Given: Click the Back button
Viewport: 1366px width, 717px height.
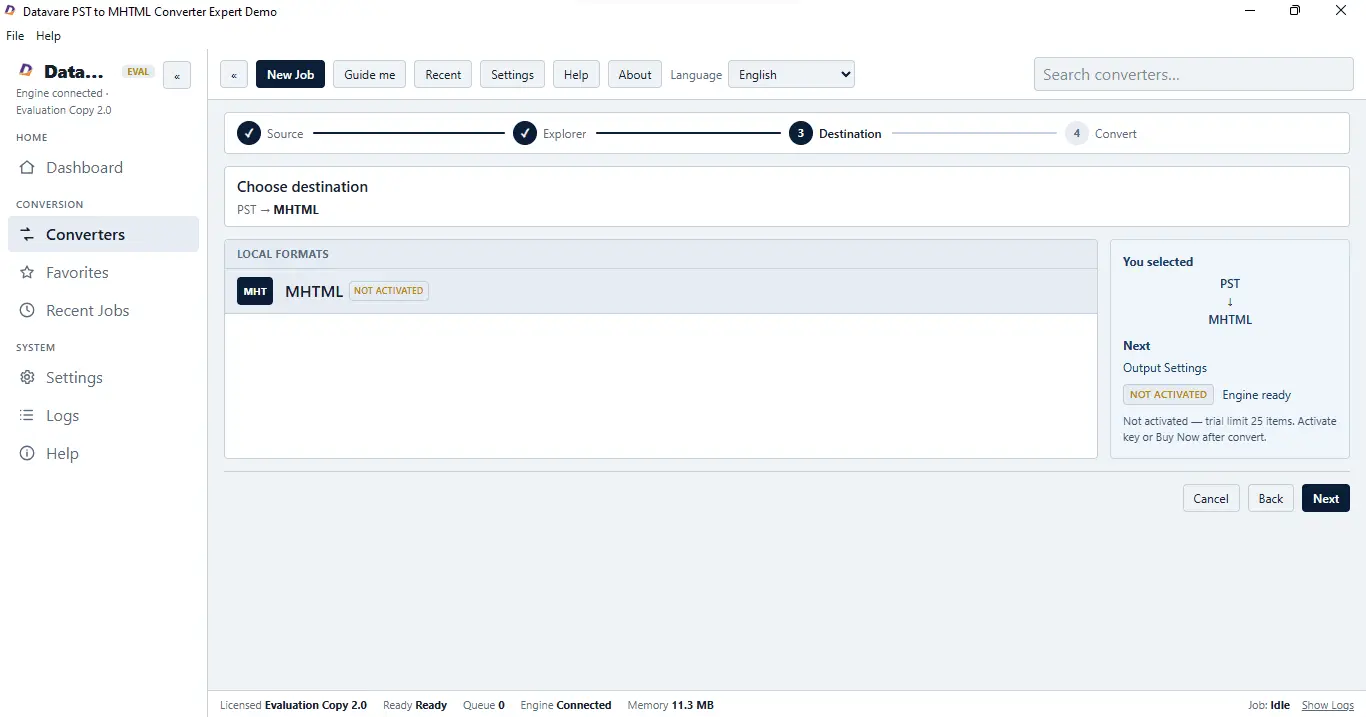Looking at the screenshot, I should point(1271,498).
